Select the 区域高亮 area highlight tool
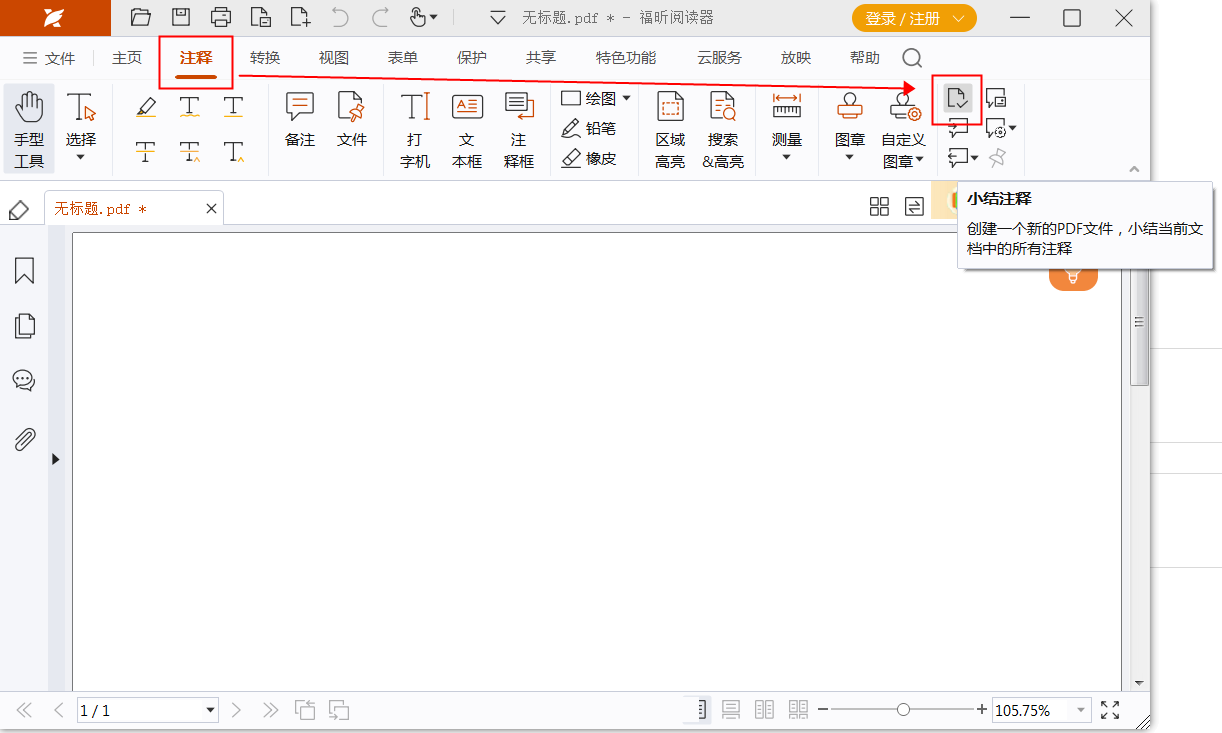Viewport: 1222px width, 733px height. (669, 129)
